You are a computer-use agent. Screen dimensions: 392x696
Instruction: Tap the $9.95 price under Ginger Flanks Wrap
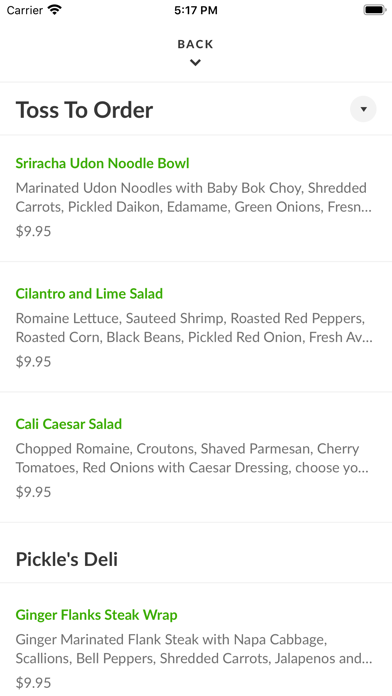click(33, 683)
